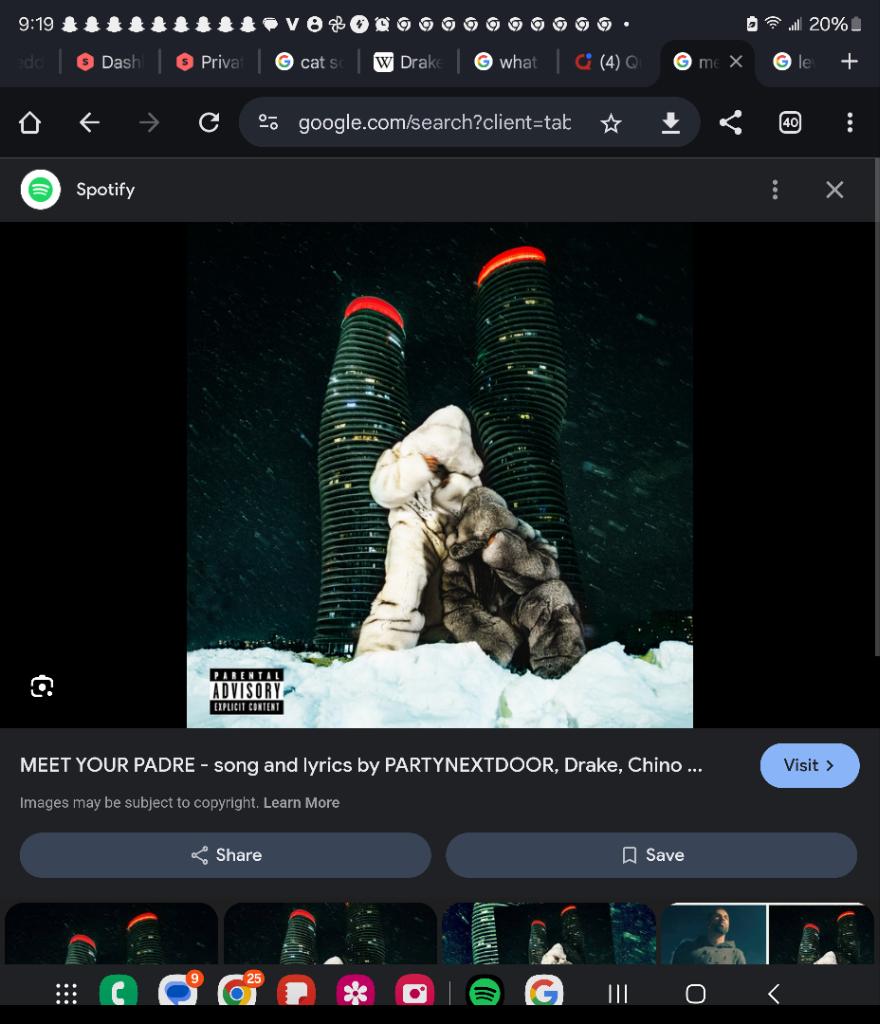Open Spotify source name link
Screen dimensions: 880x1024
[x=105, y=190]
